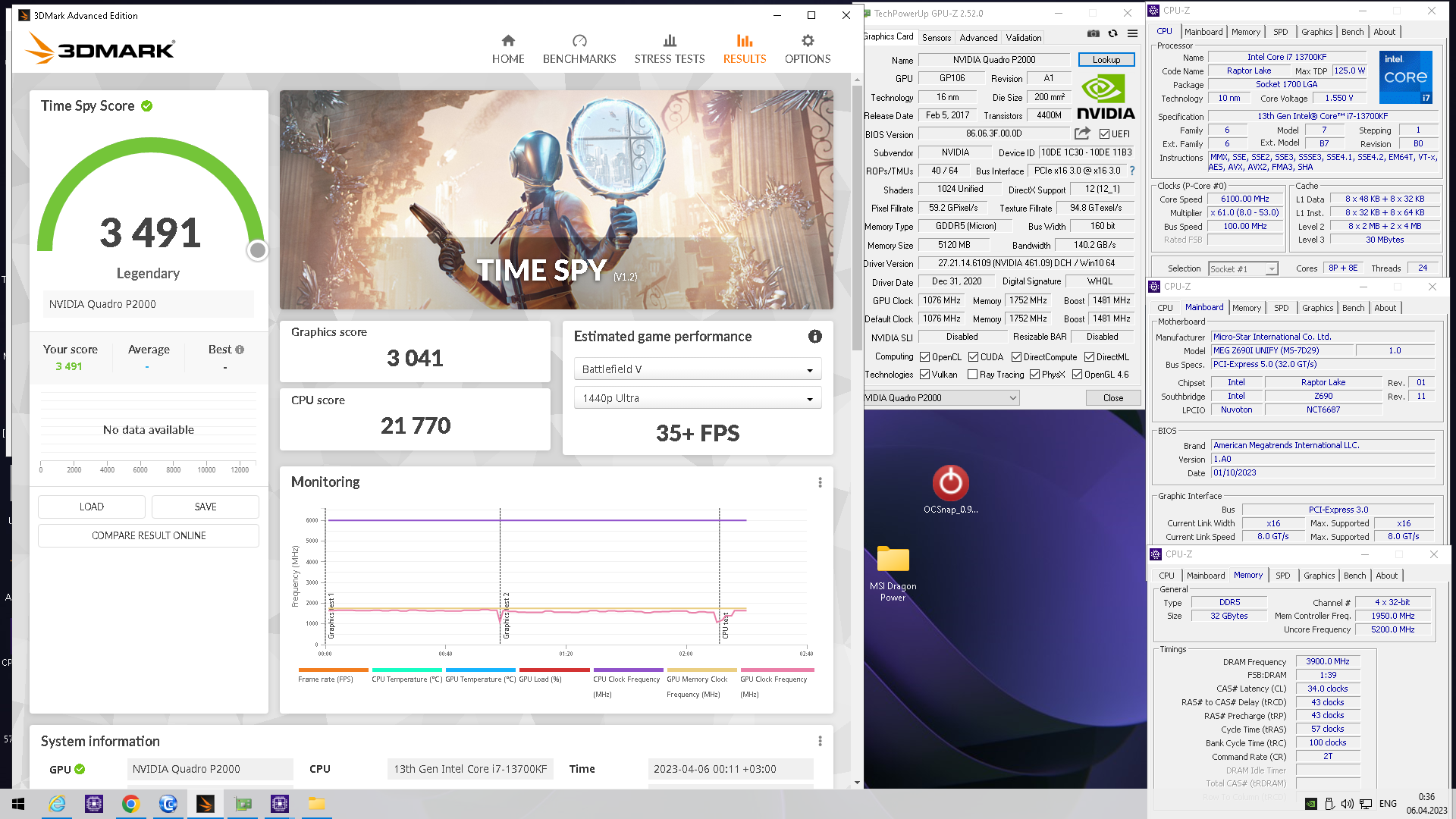1456x819 pixels.
Task: Click Bus Interface question mark in GPU-Z
Action: (x=1132, y=171)
